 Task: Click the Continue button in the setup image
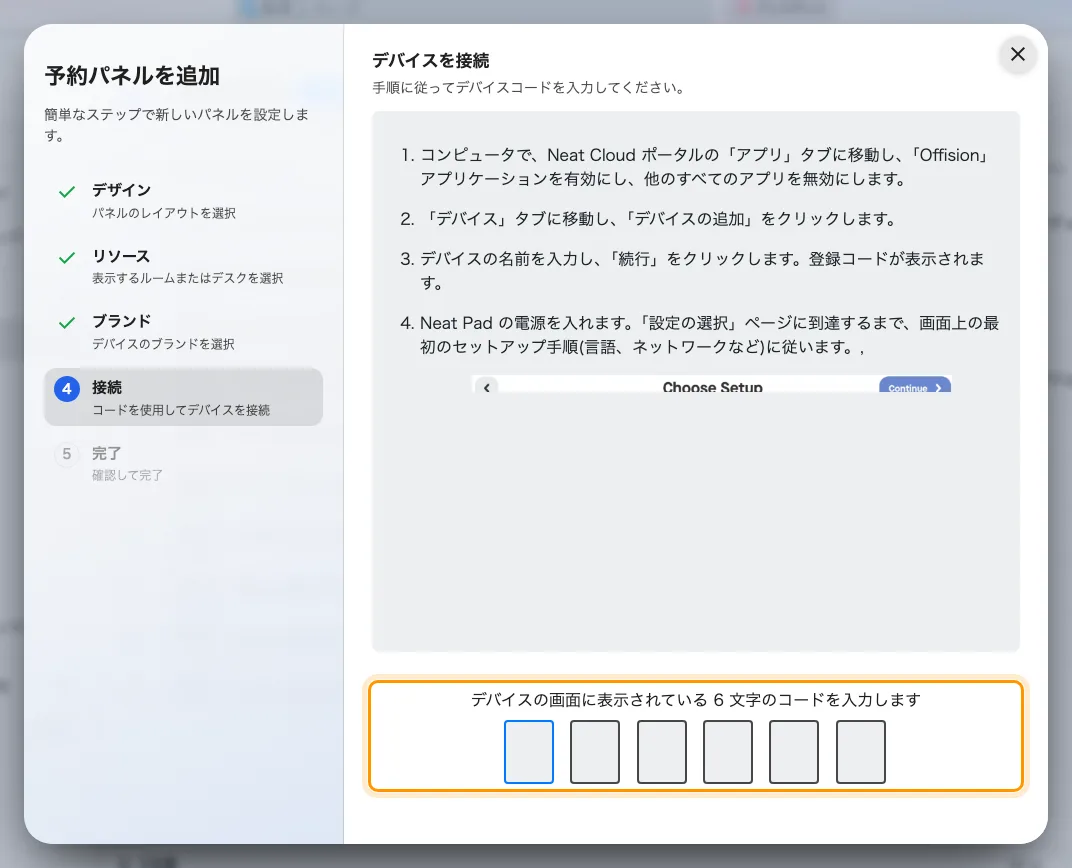click(x=915, y=385)
